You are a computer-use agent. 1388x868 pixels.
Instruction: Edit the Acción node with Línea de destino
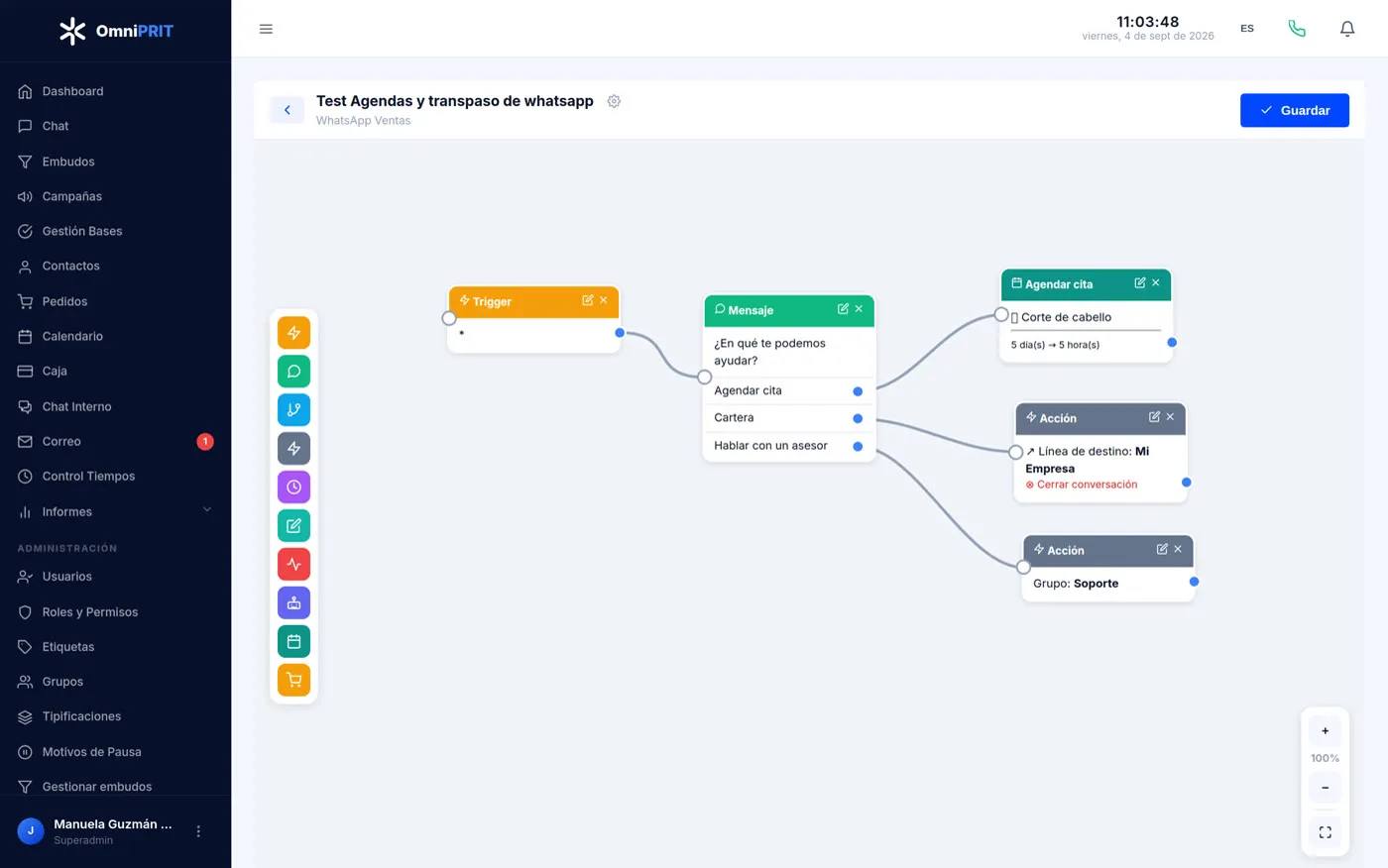1154,417
